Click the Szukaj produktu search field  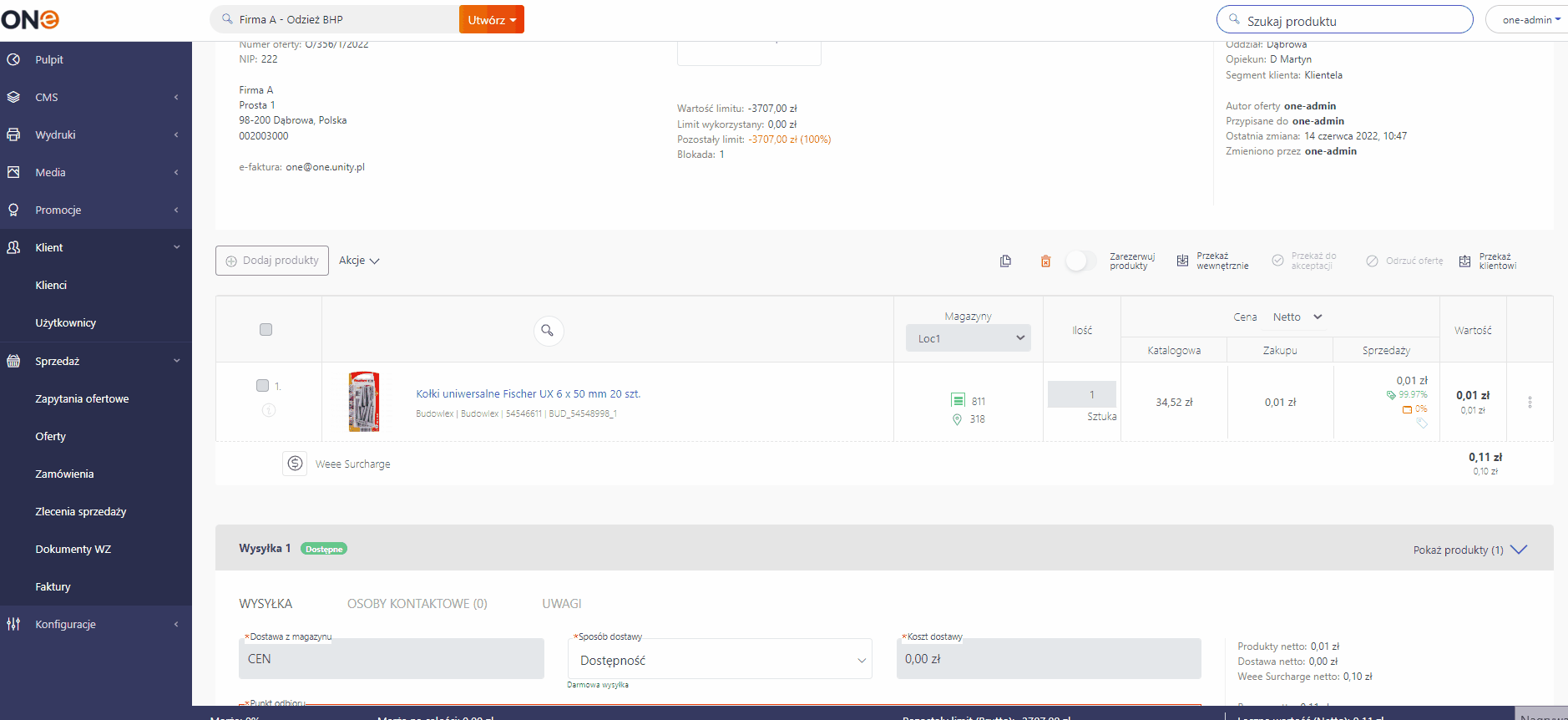pos(1344,19)
